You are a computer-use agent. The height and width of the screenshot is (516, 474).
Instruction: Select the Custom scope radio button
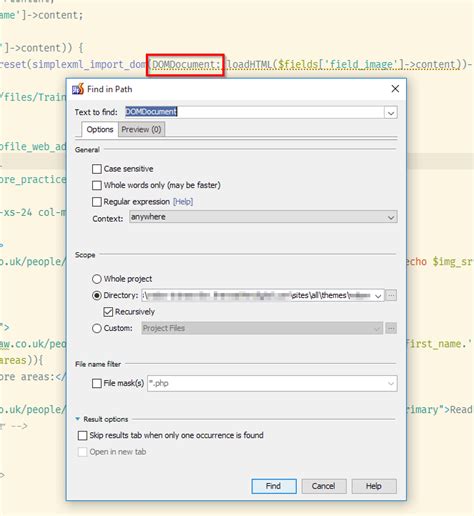97,328
